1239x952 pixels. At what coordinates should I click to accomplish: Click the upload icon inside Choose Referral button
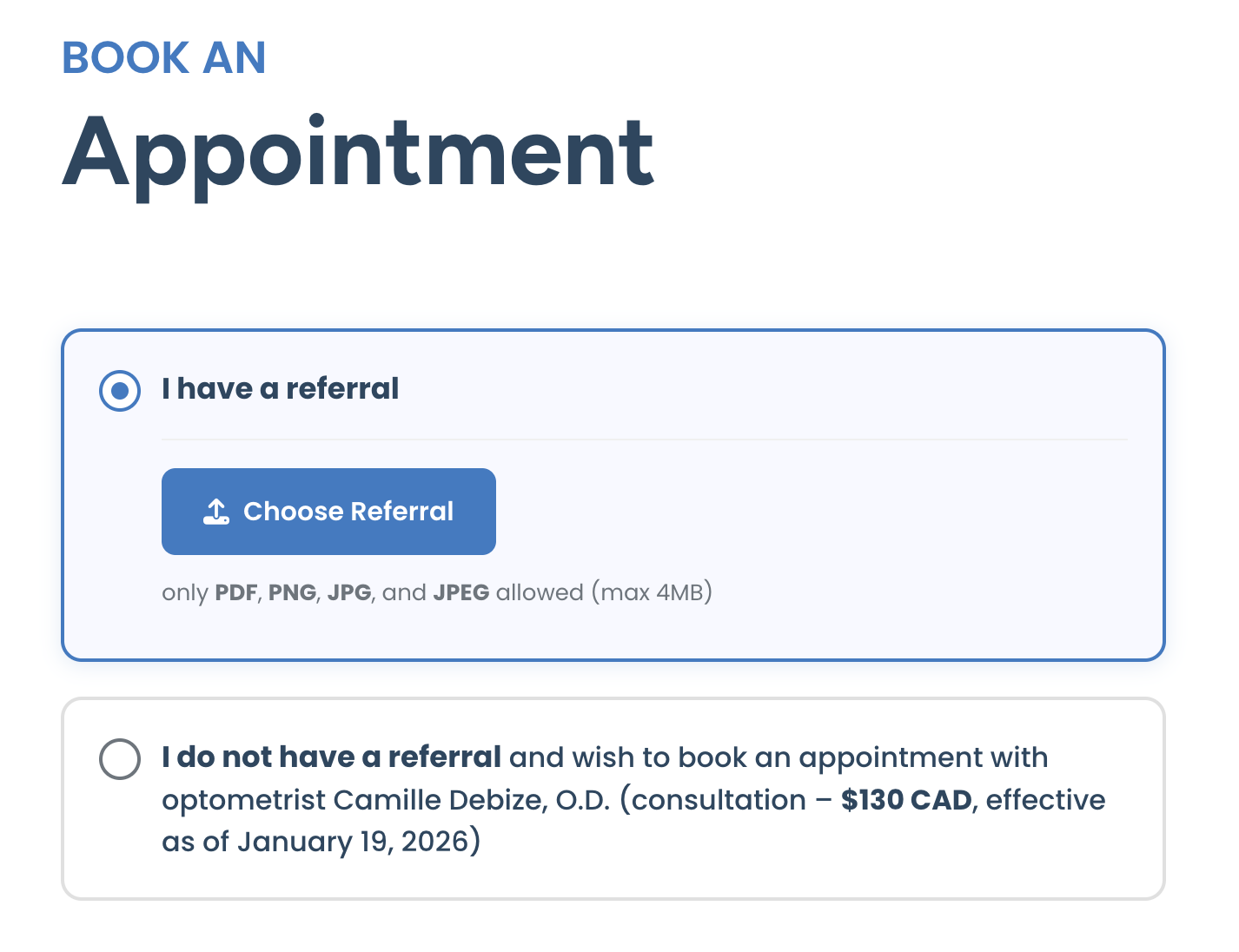coord(218,511)
